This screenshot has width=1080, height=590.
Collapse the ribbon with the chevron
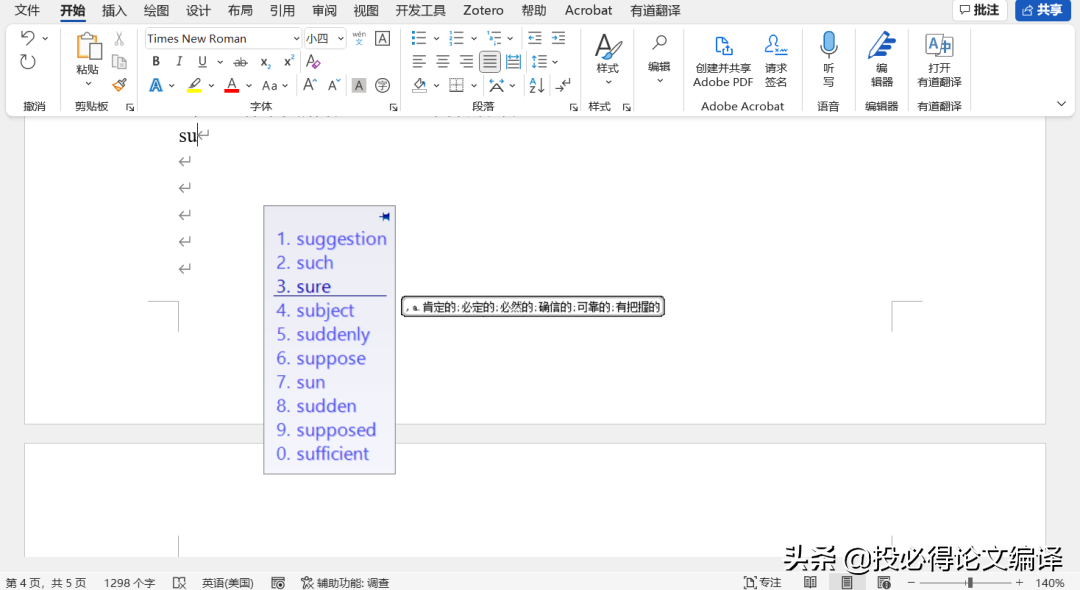(1061, 104)
